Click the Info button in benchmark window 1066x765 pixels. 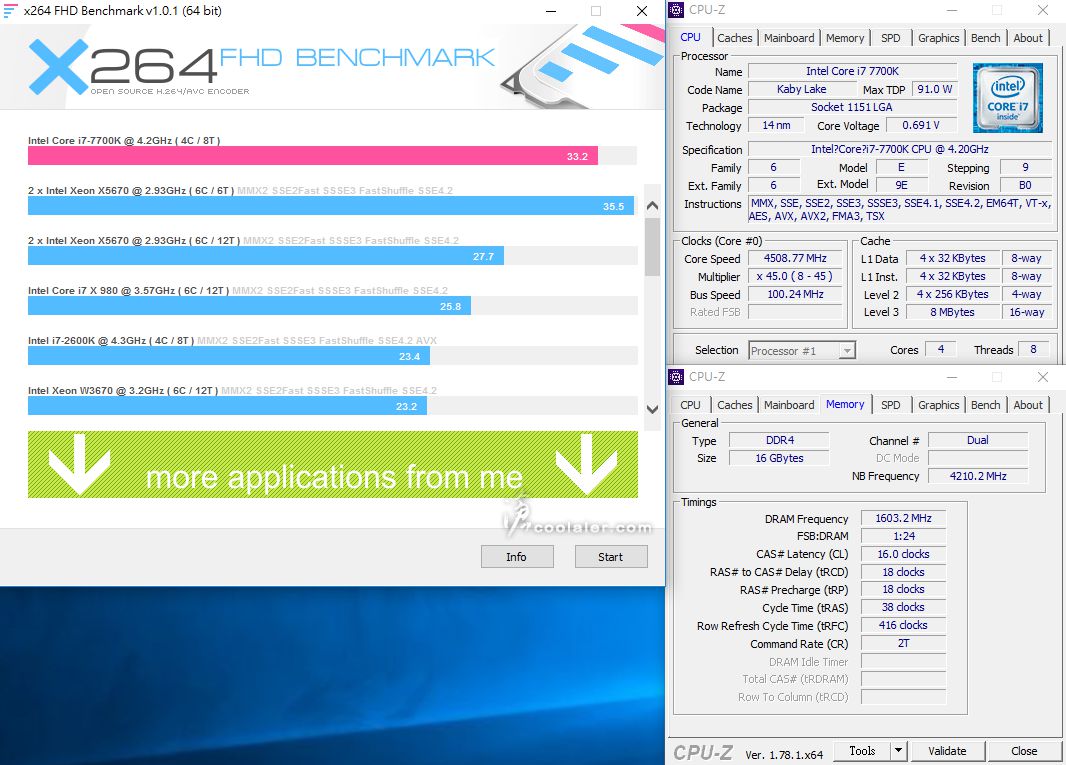click(x=517, y=557)
